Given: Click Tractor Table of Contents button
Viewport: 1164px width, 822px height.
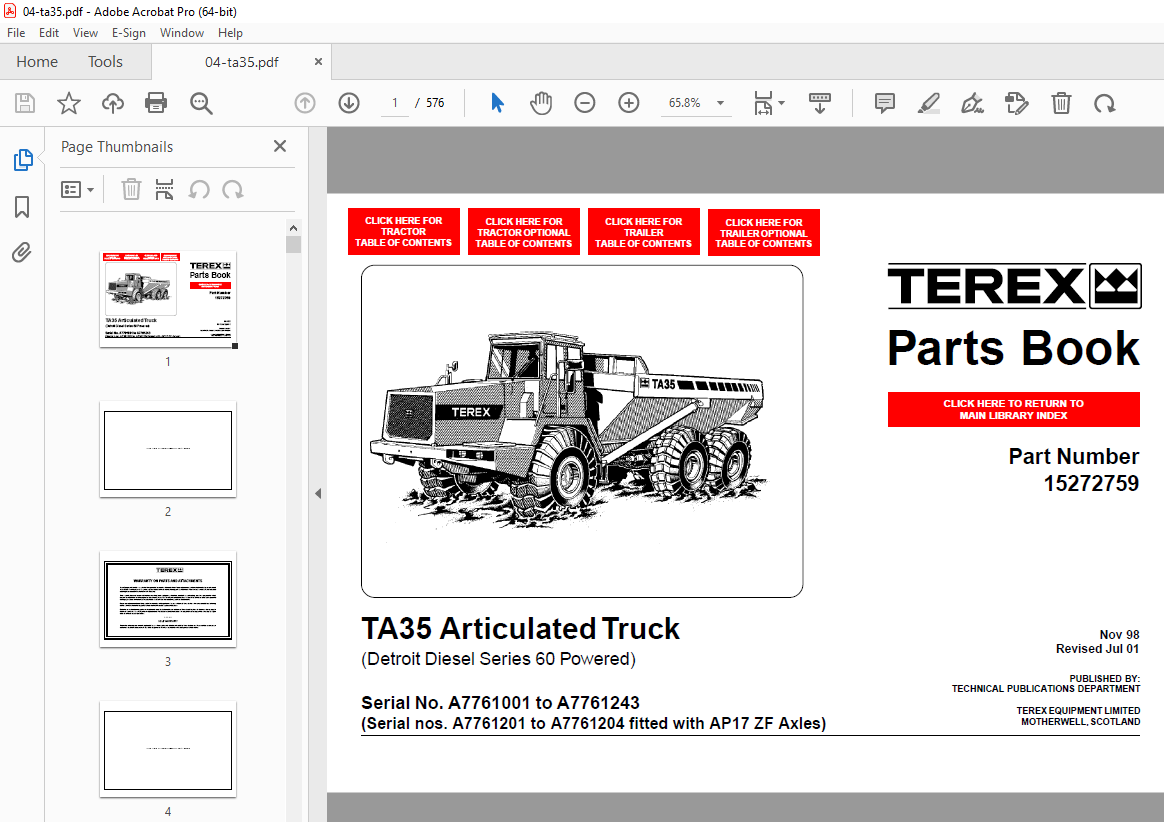Looking at the screenshot, I should coord(404,232).
